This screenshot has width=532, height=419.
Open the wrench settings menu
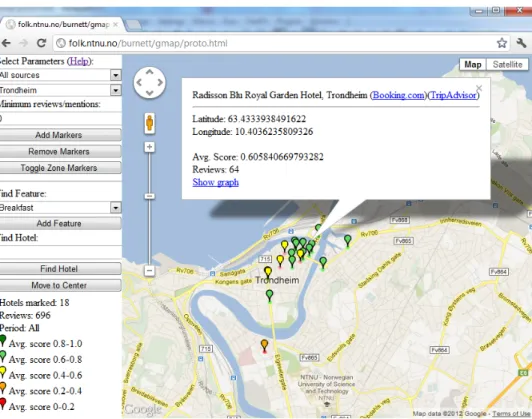coord(521,43)
